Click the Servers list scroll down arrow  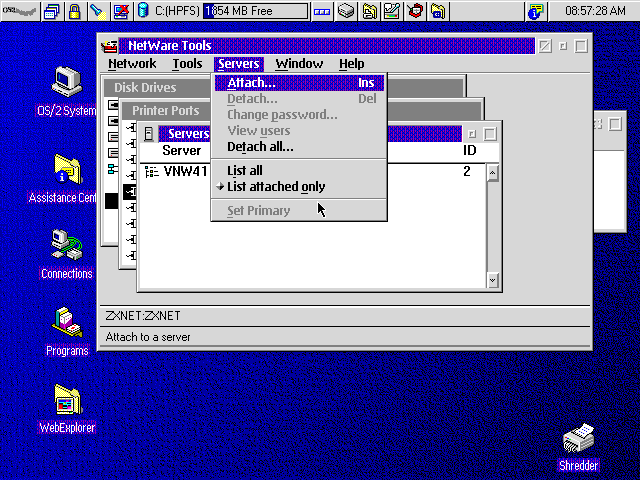493,280
